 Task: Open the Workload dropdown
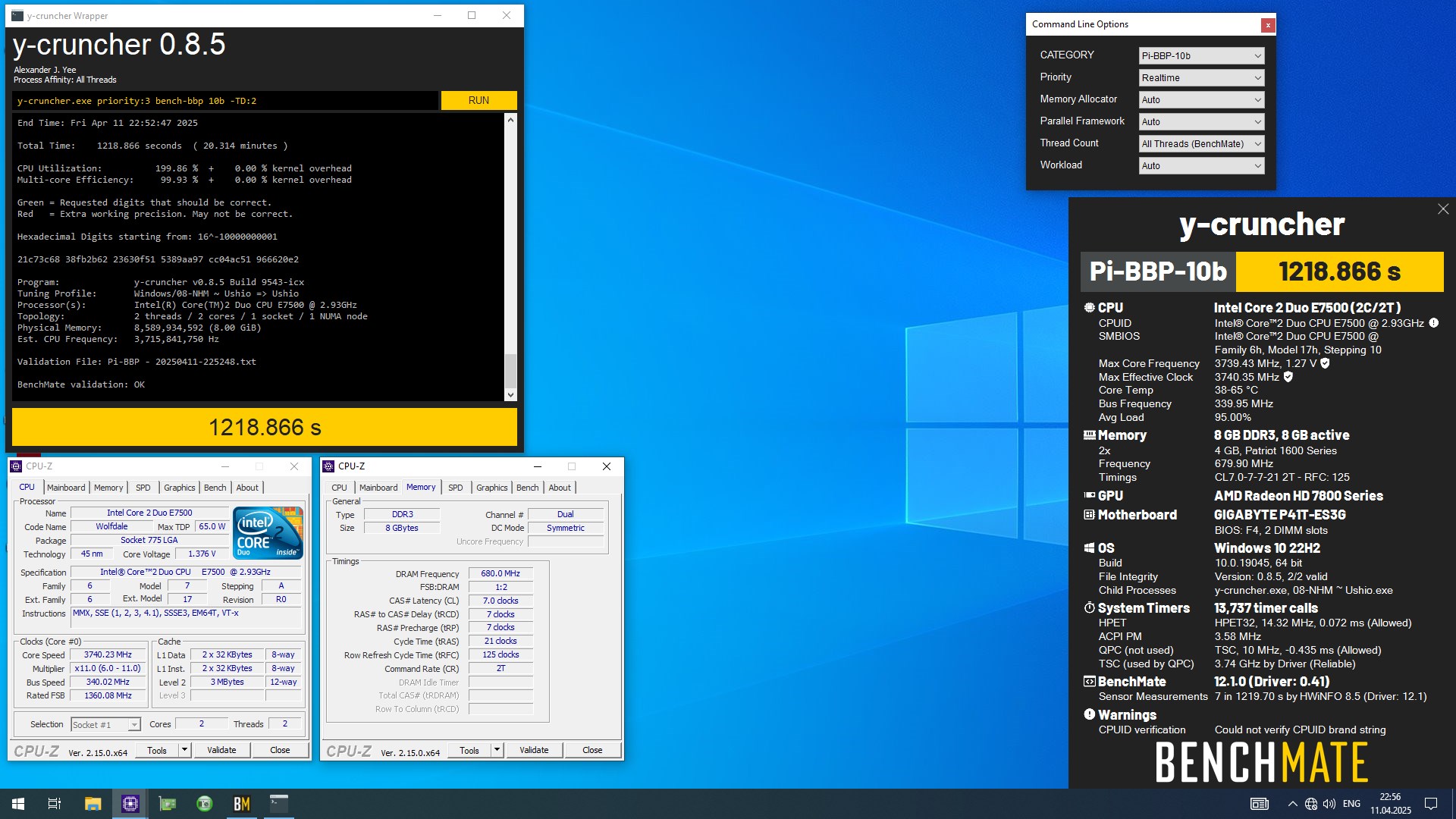click(1202, 166)
